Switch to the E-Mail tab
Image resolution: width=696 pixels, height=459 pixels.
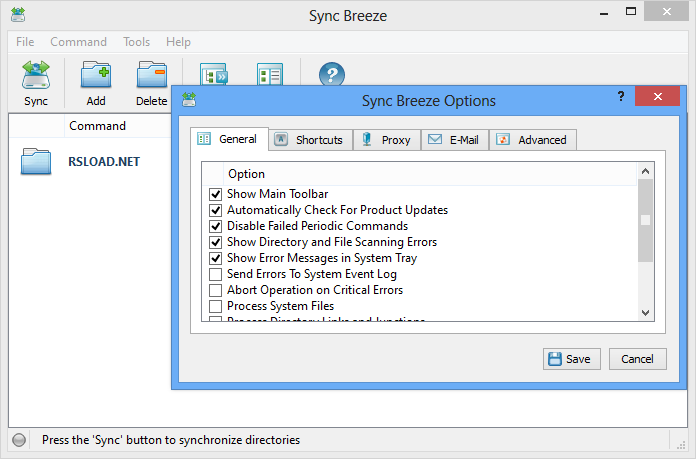(455, 140)
